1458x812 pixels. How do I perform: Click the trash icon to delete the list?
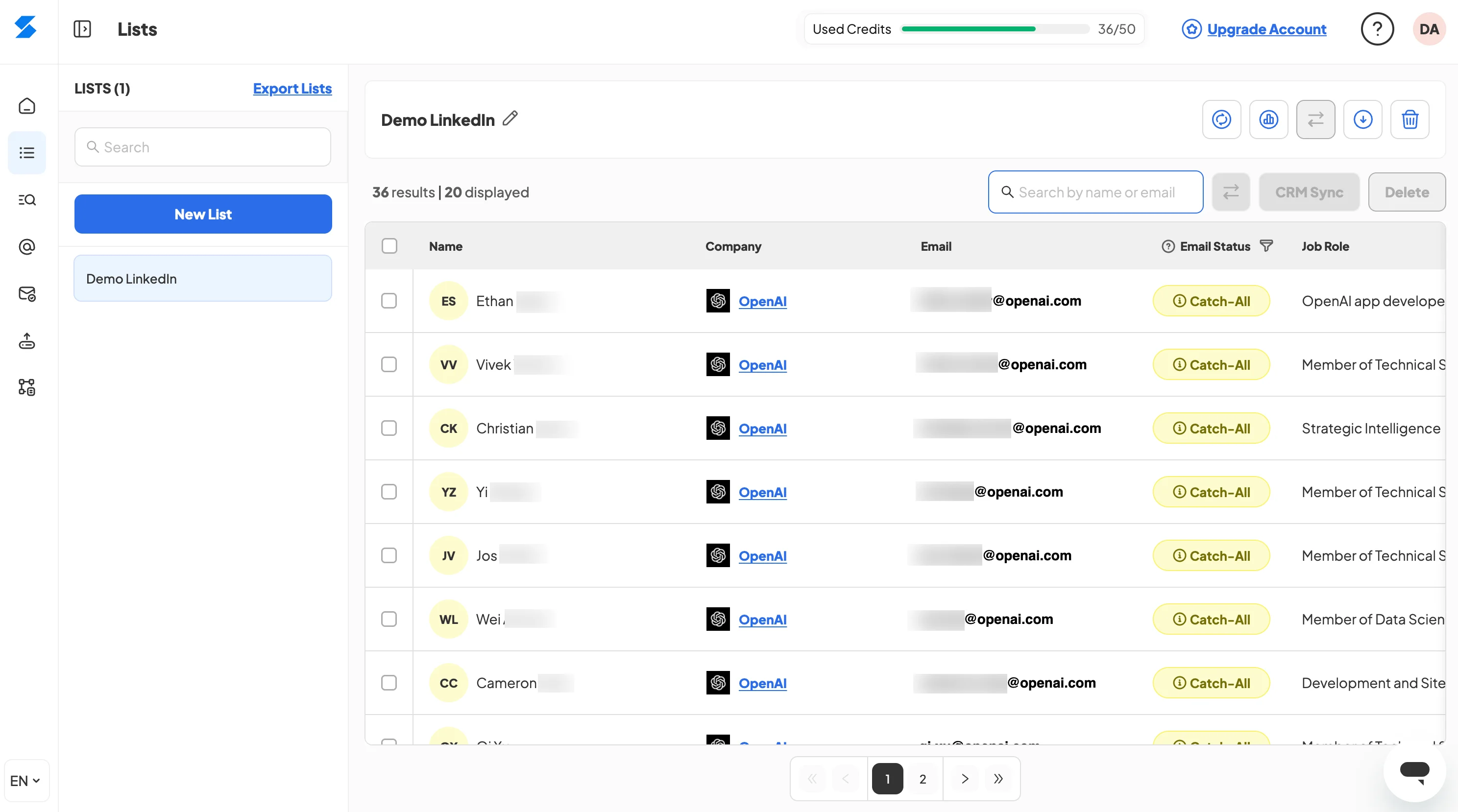1409,119
